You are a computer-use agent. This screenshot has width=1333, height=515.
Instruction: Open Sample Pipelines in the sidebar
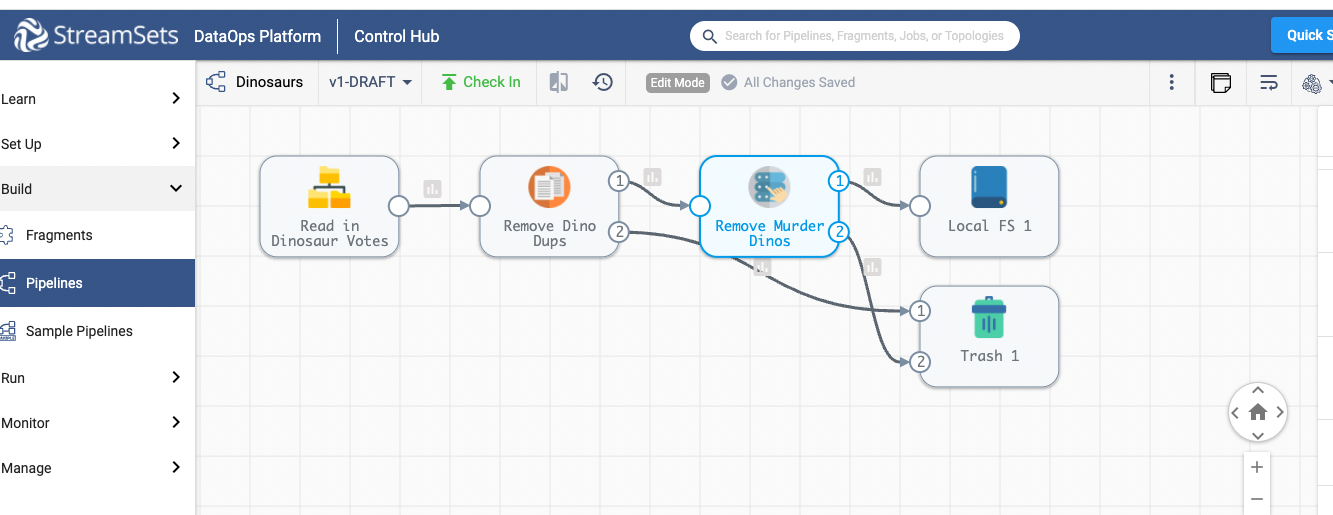point(97,331)
